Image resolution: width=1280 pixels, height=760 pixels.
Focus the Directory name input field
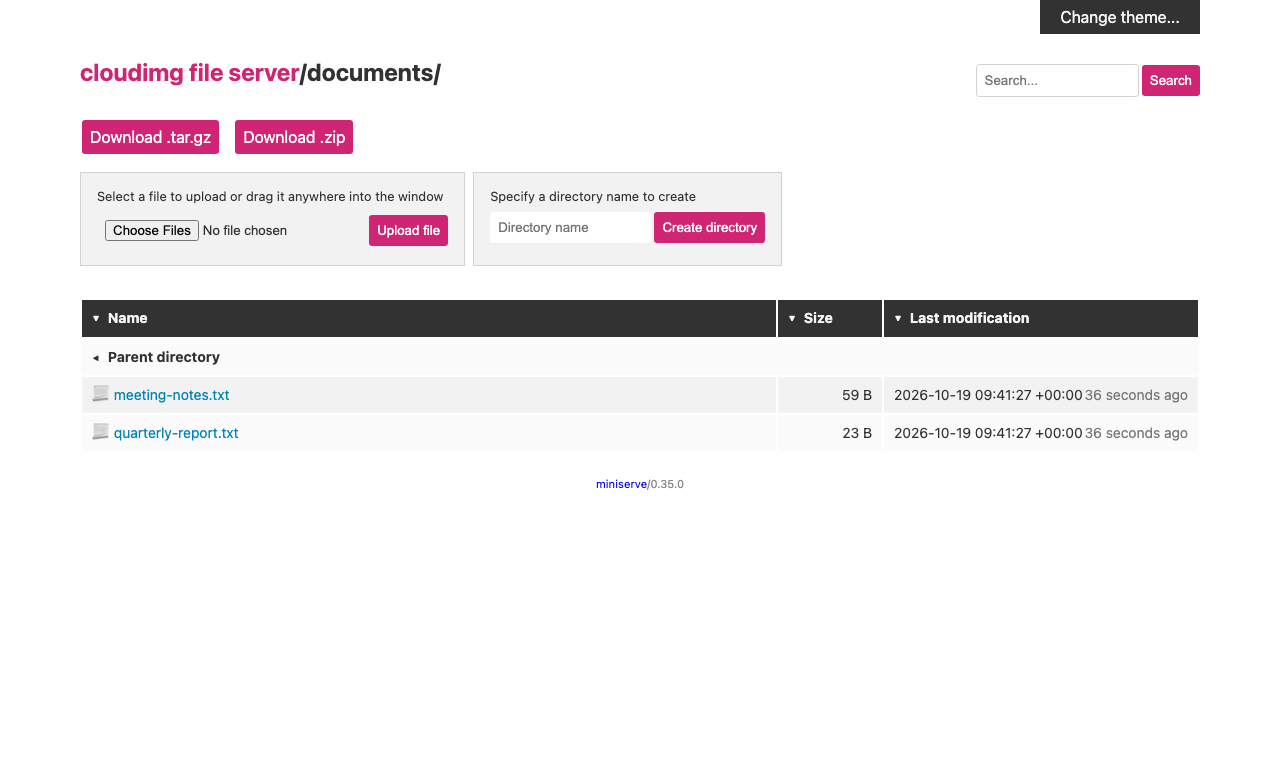pyautogui.click(x=570, y=227)
